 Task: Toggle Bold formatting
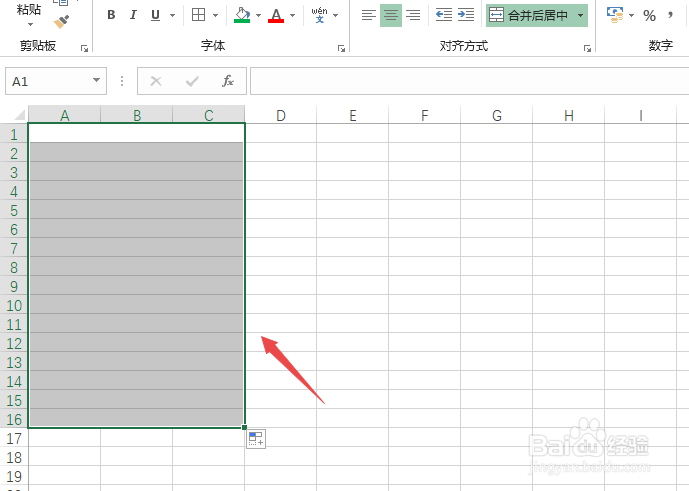pyautogui.click(x=111, y=15)
